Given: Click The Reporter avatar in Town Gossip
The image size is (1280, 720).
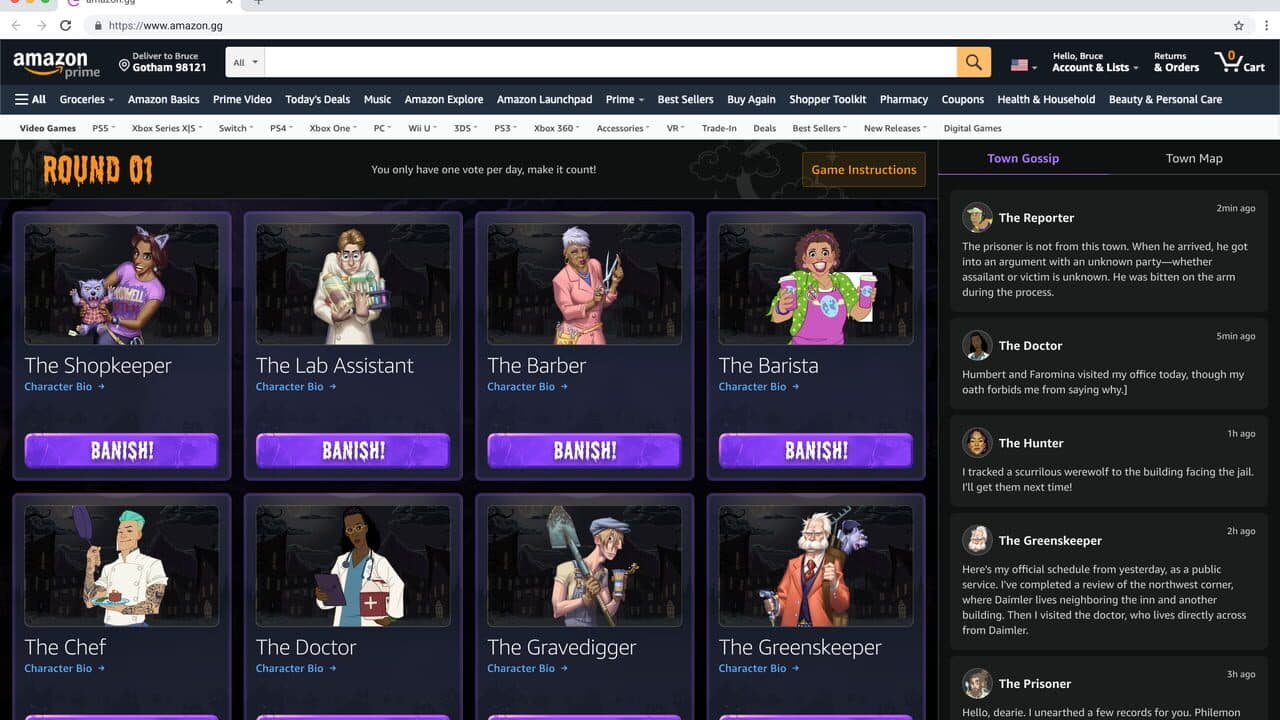Looking at the screenshot, I should [977, 217].
